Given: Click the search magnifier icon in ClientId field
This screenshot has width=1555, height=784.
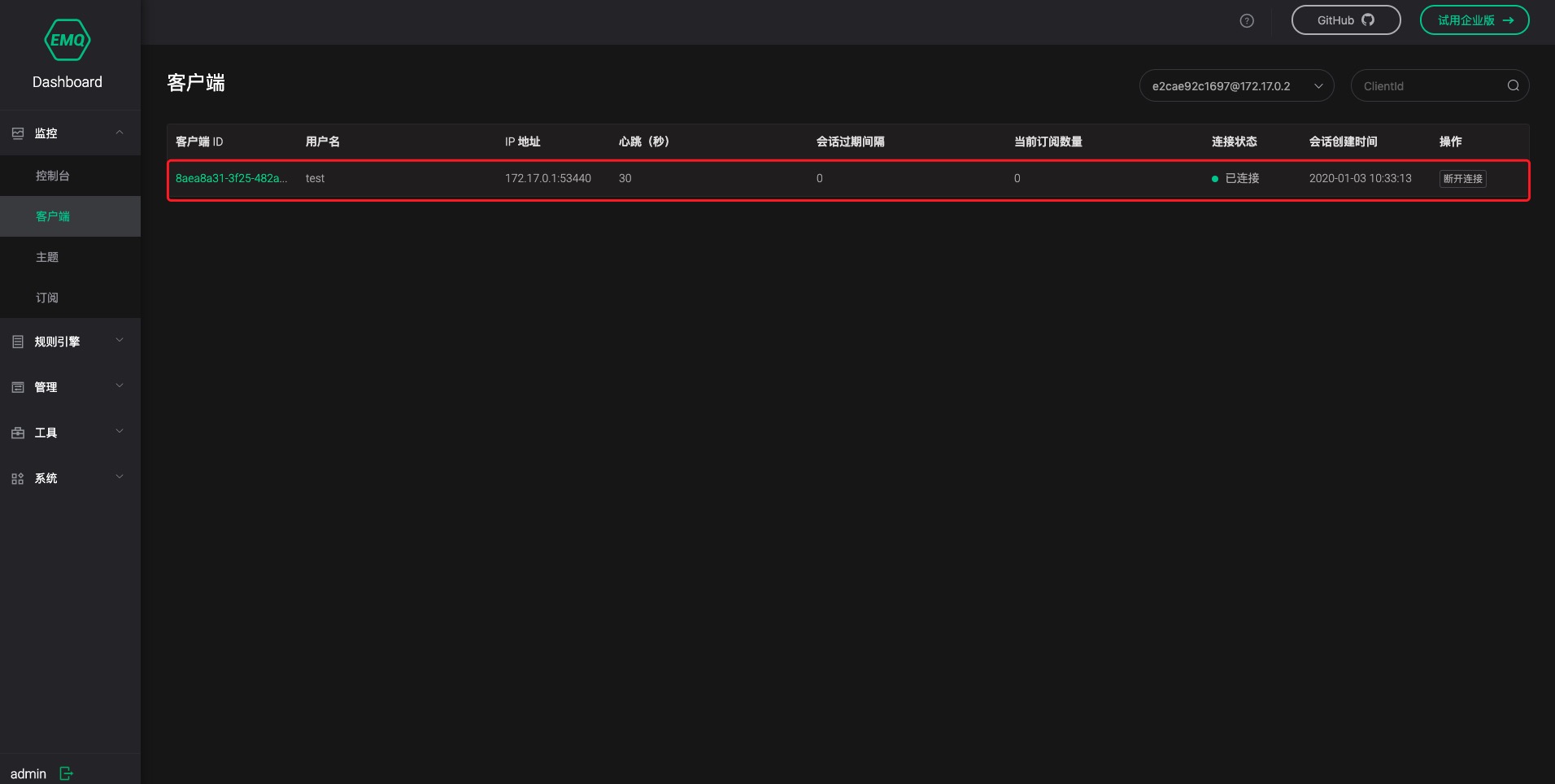Looking at the screenshot, I should pos(1513,86).
